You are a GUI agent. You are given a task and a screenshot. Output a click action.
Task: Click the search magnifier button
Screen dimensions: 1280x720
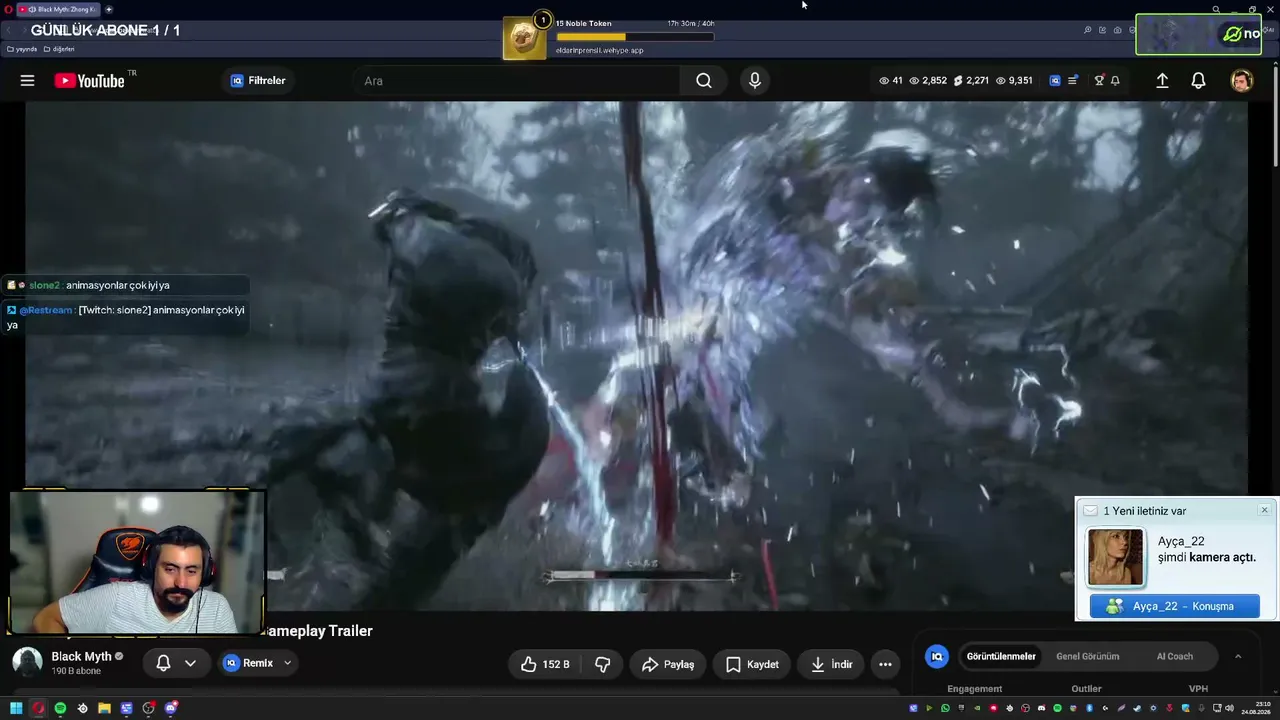pos(704,81)
